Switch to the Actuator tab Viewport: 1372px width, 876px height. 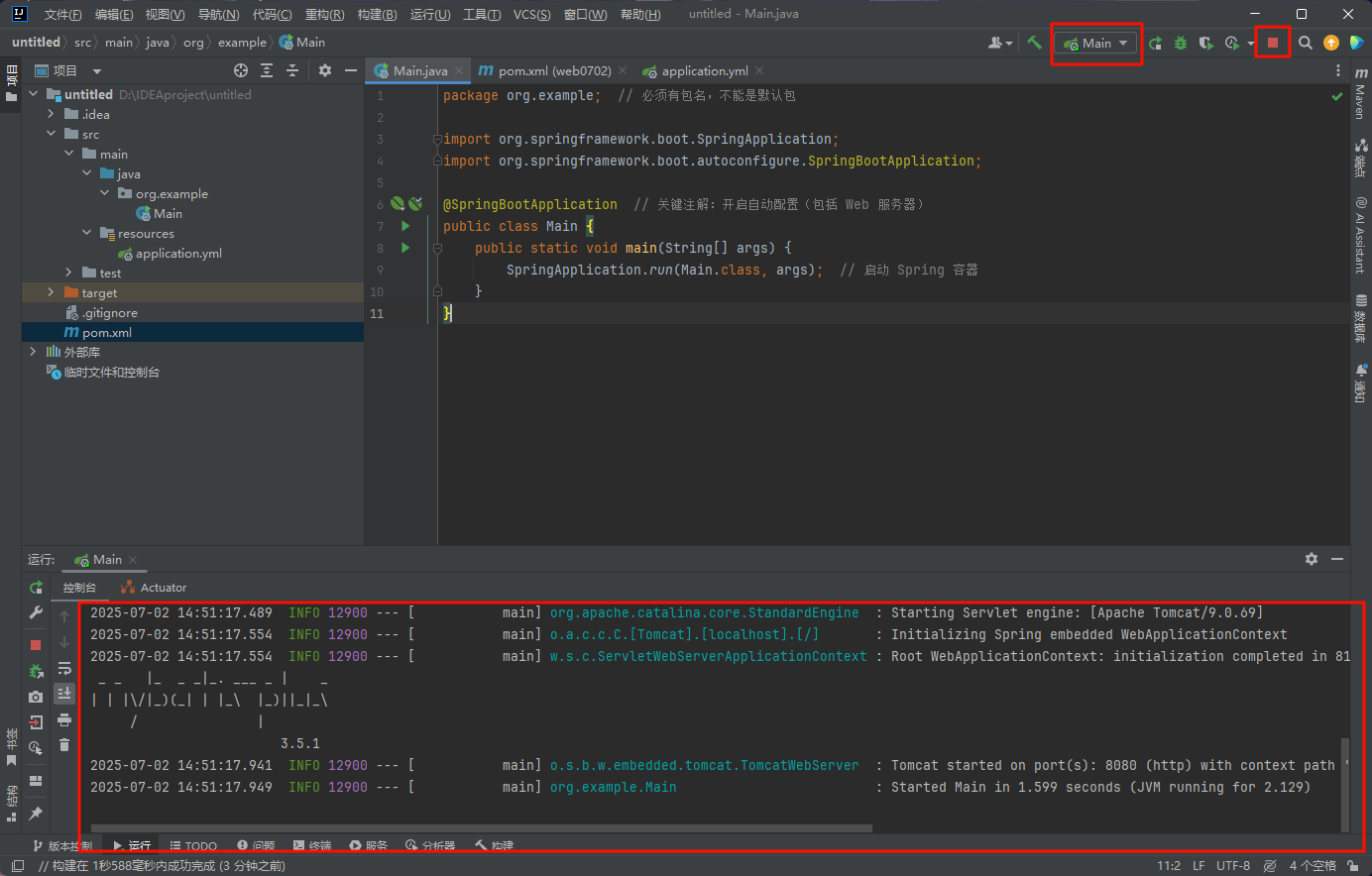[154, 588]
